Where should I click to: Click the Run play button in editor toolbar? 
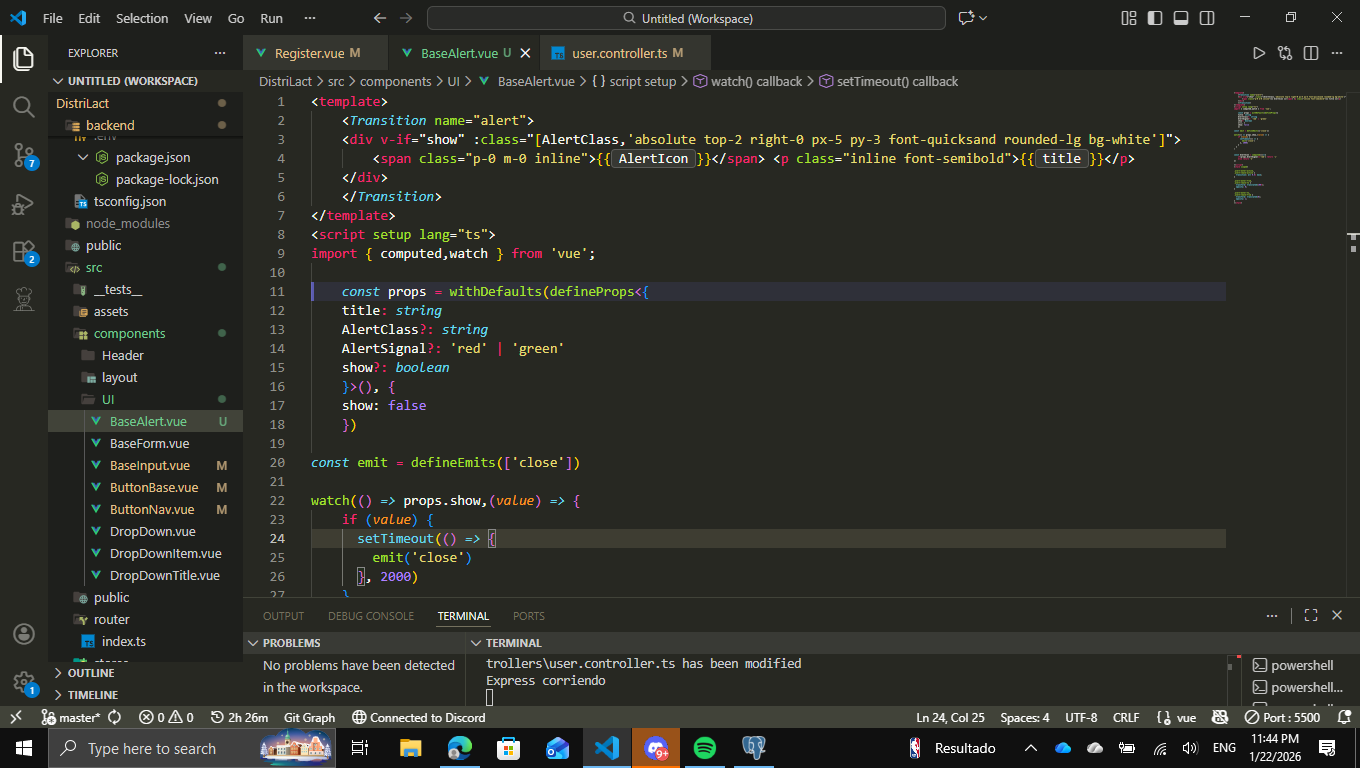1259,53
